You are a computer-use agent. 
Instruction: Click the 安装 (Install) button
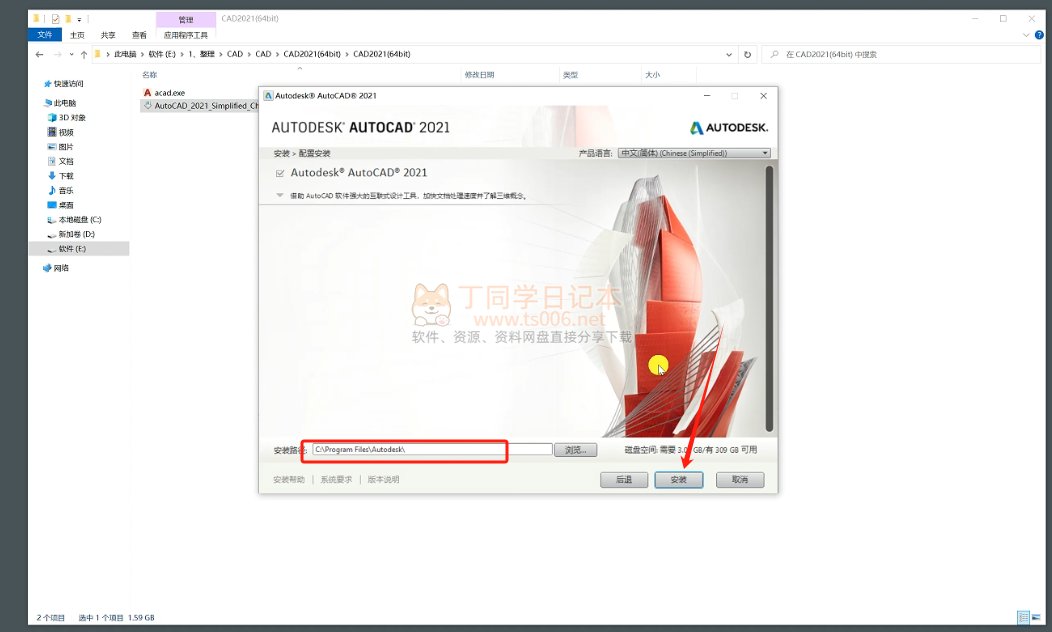[678, 480]
